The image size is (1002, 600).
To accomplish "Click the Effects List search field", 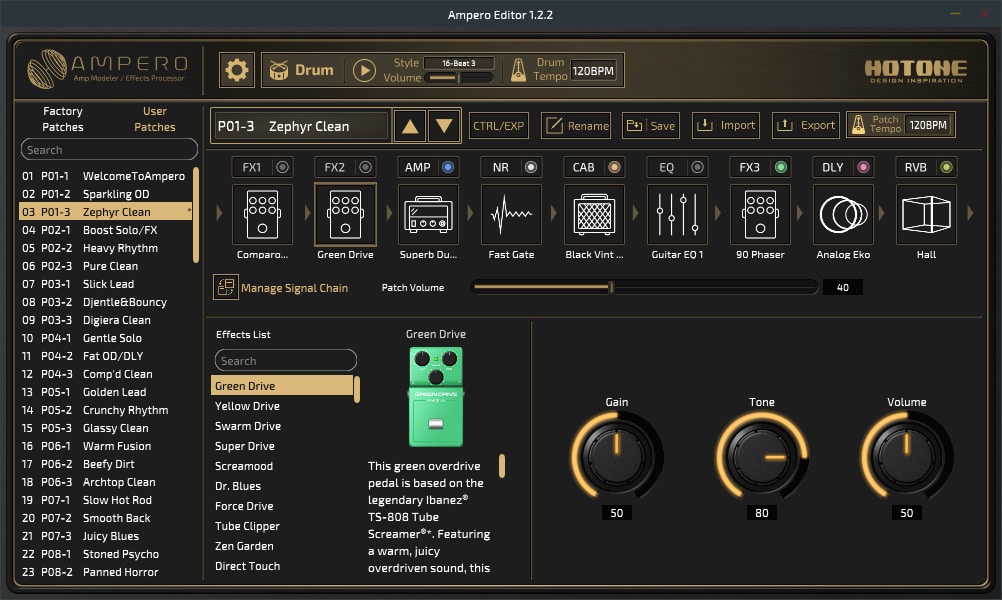I will (x=286, y=360).
